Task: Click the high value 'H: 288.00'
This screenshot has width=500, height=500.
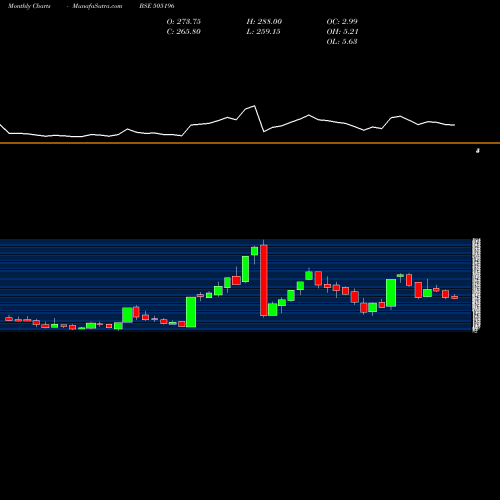Action: (264, 22)
